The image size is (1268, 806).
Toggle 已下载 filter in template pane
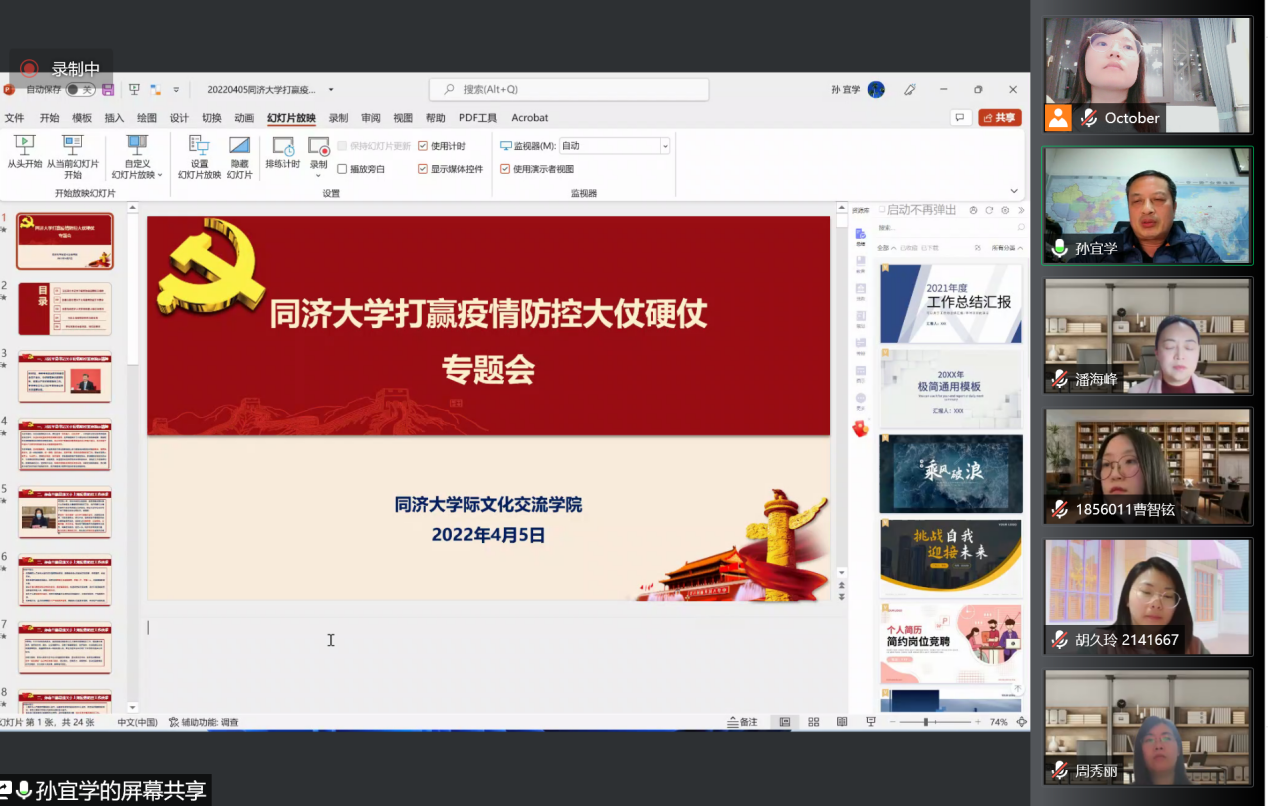click(x=929, y=248)
